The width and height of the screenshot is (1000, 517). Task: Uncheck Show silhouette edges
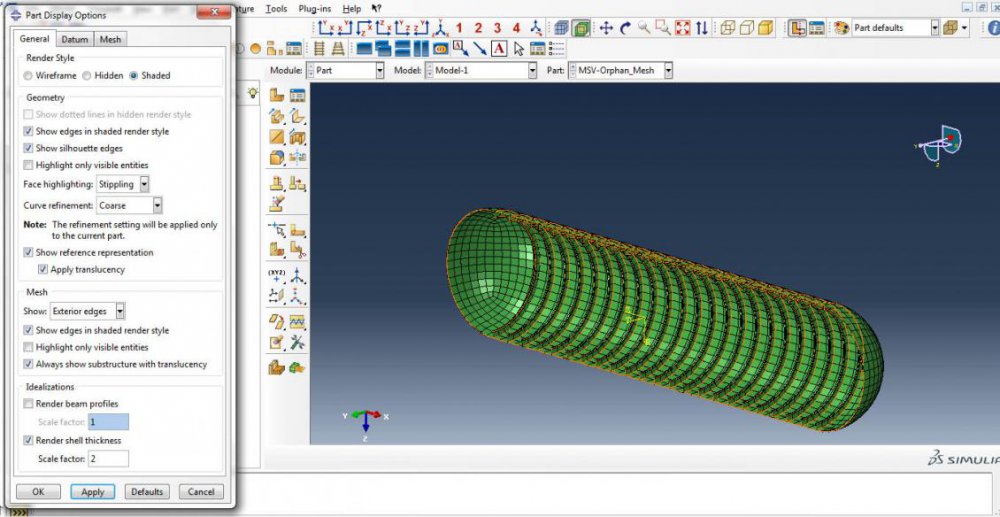28,148
